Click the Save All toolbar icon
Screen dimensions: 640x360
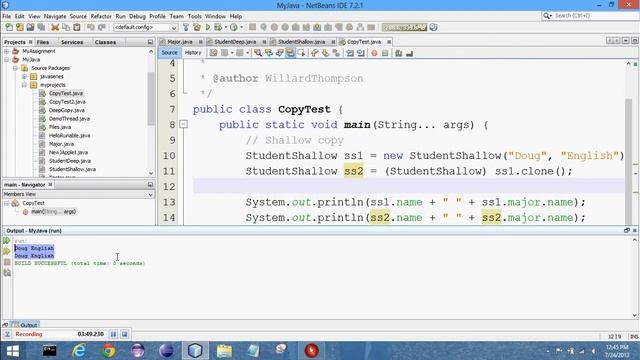coord(41,27)
